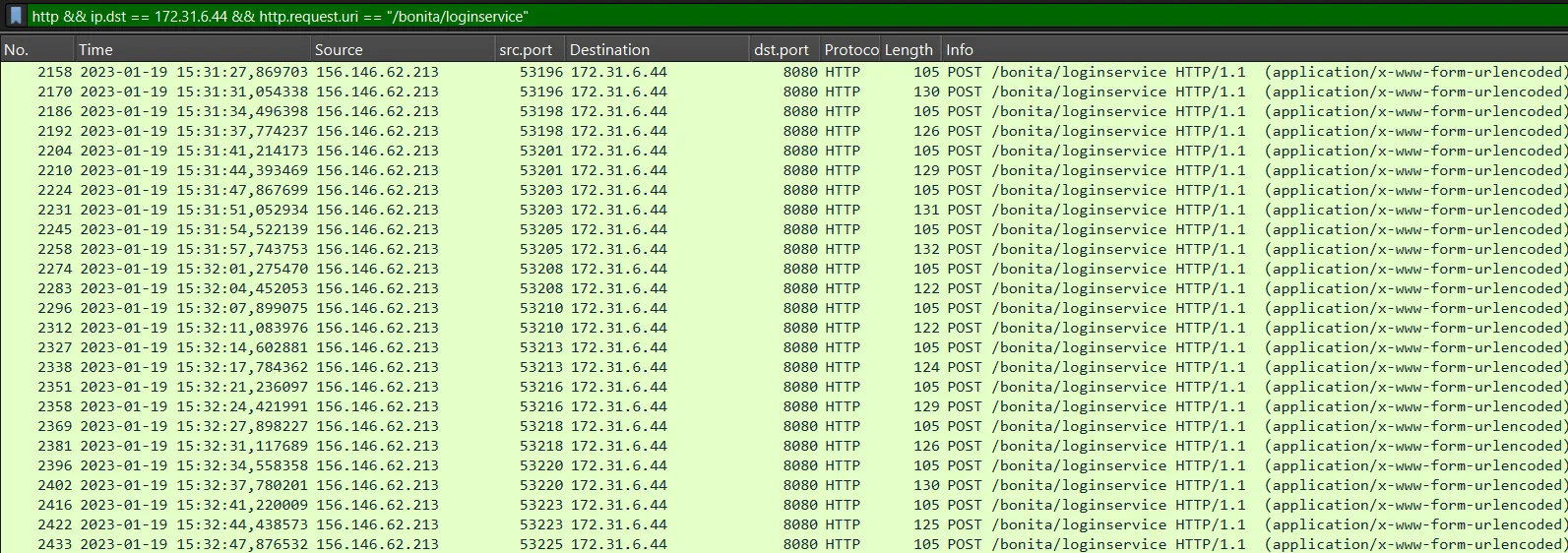
Task: Click the display filter bookmark icon
Action: [x=16, y=16]
